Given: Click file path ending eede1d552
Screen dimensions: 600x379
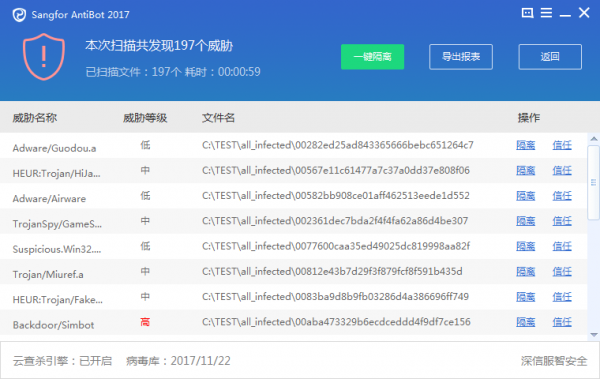Looking at the screenshot, I should tap(336, 196).
